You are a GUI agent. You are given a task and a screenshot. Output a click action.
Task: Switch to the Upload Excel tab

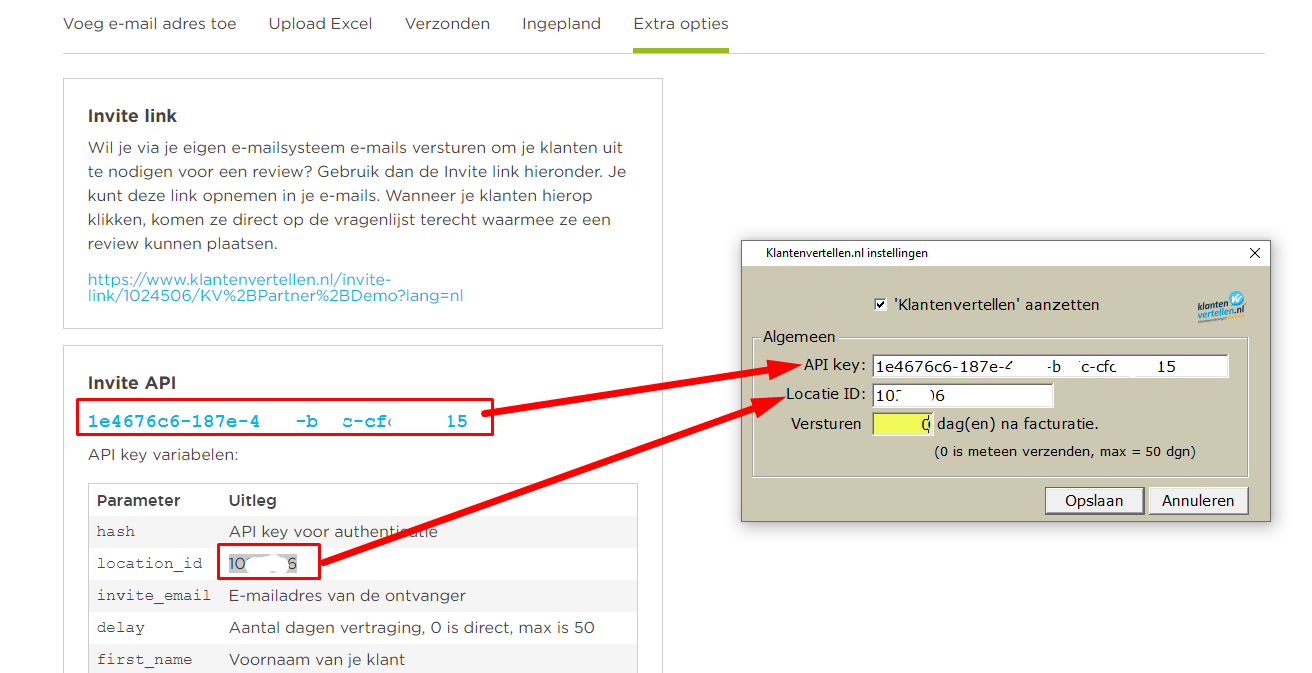click(320, 24)
